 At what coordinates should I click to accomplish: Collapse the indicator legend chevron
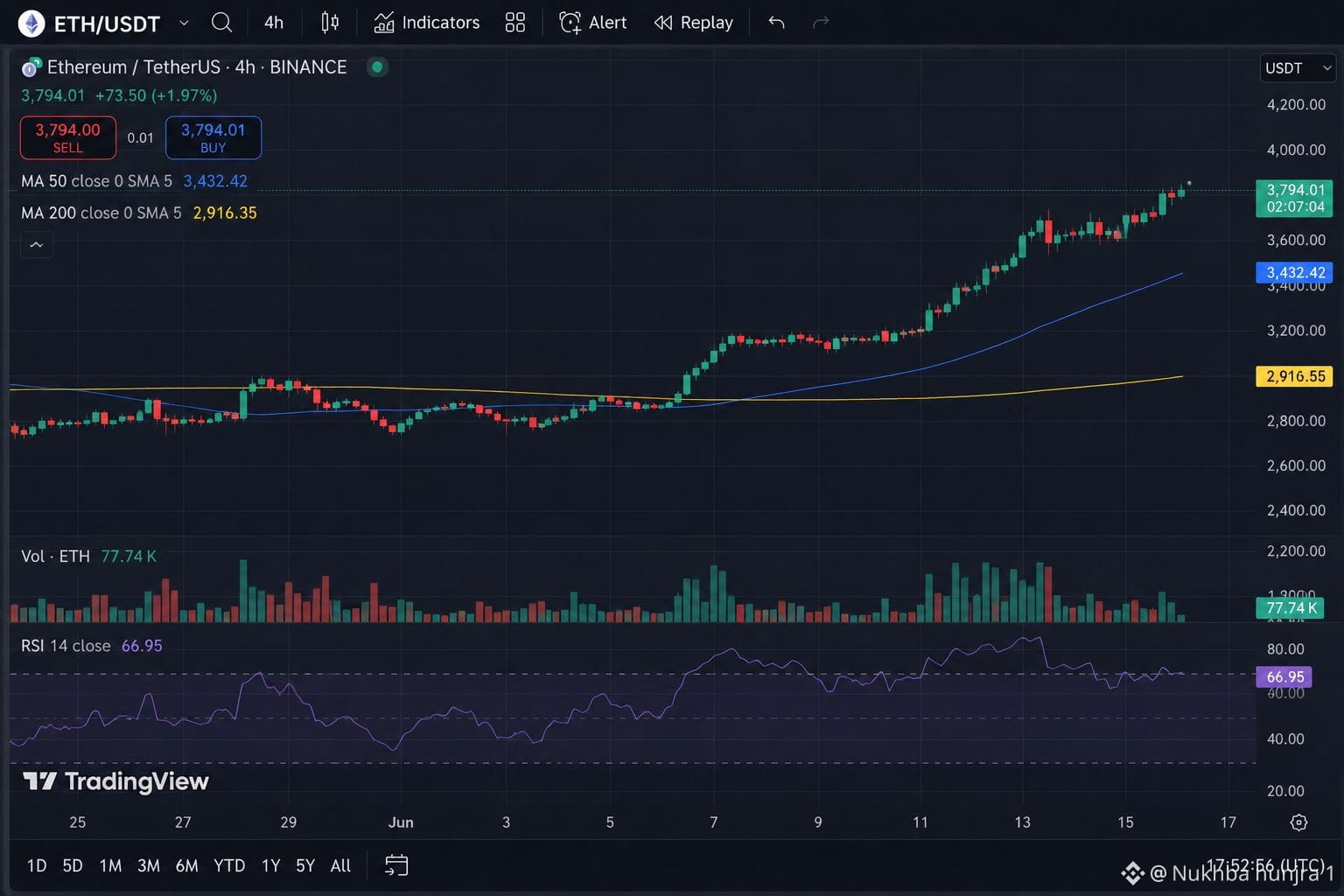coord(37,245)
